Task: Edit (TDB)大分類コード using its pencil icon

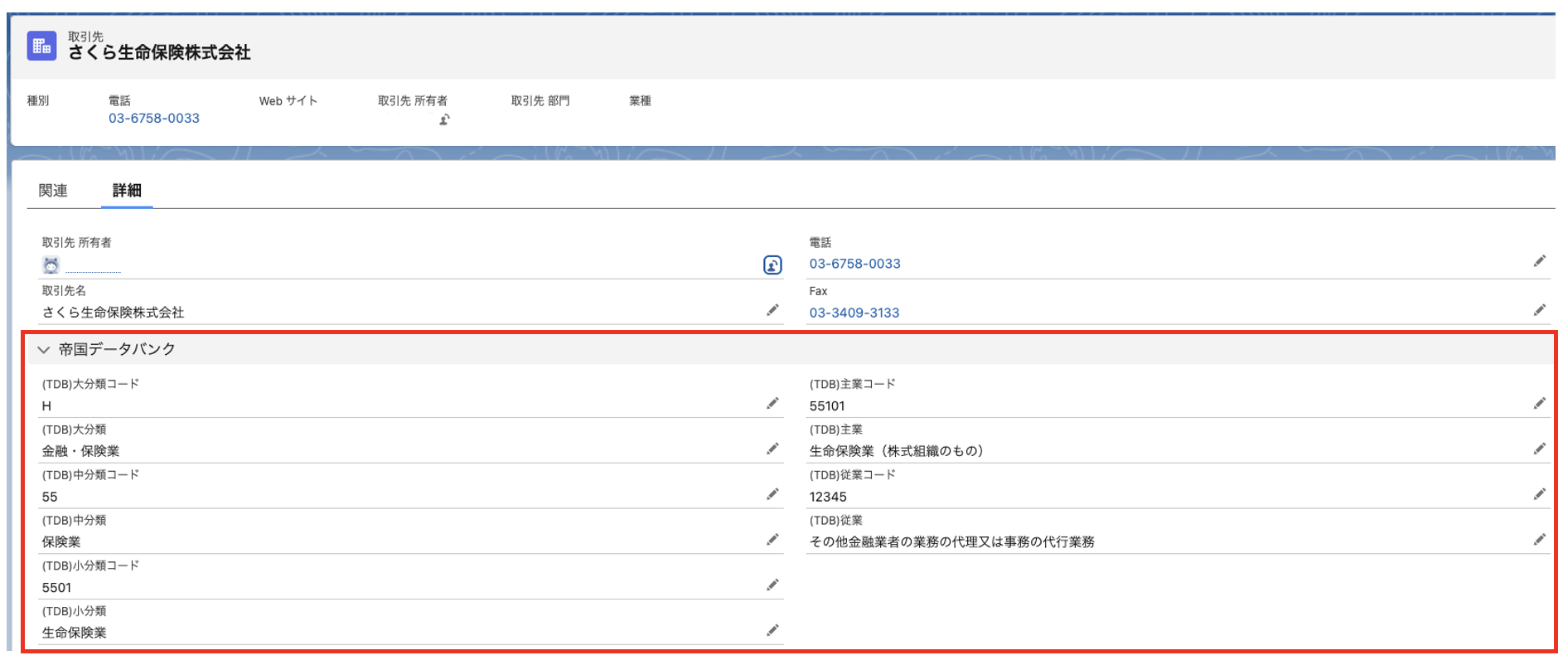Action: tap(772, 404)
